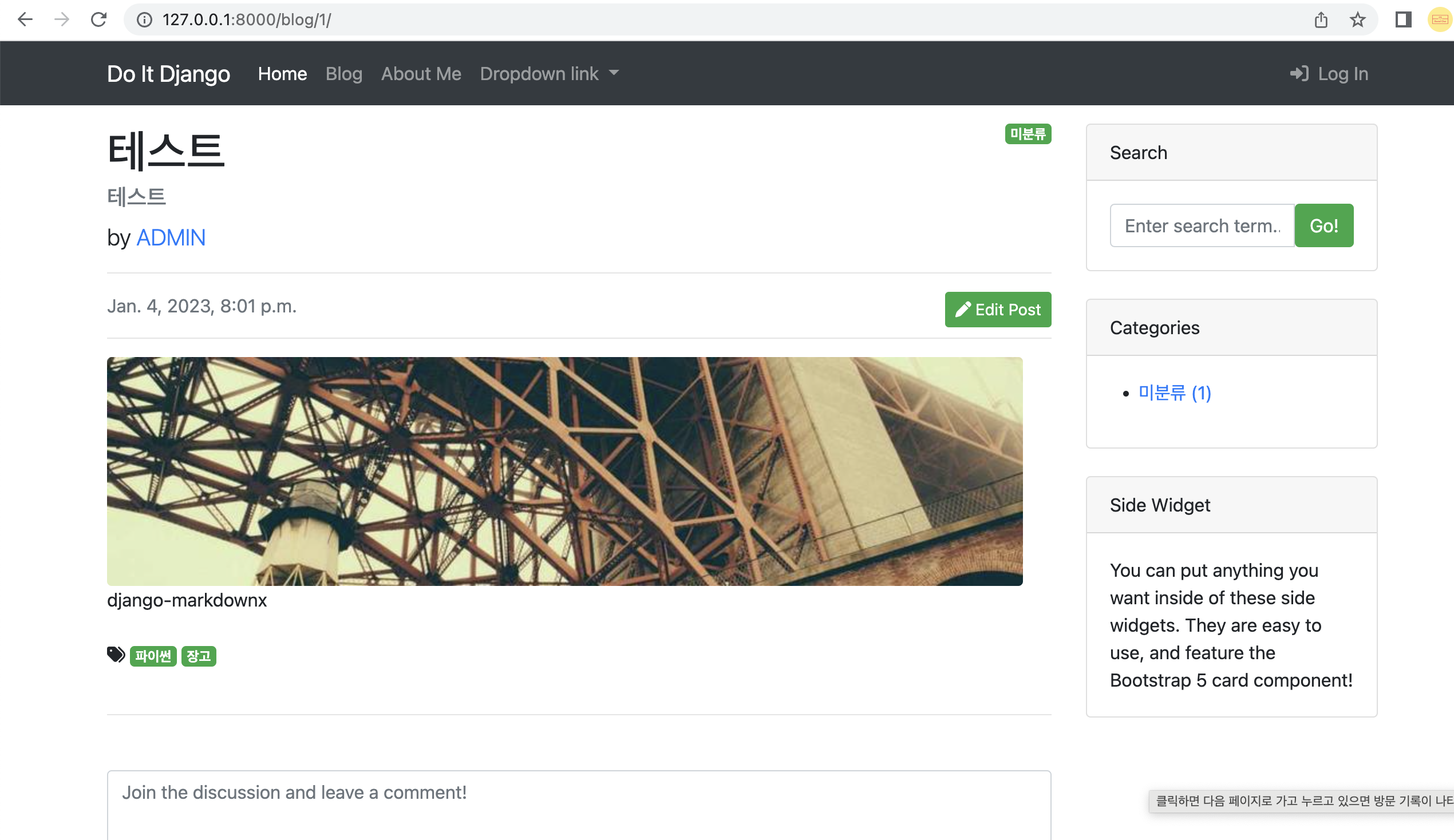1454x840 pixels.
Task: Bookmark this page with star icon
Action: pos(1358,19)
